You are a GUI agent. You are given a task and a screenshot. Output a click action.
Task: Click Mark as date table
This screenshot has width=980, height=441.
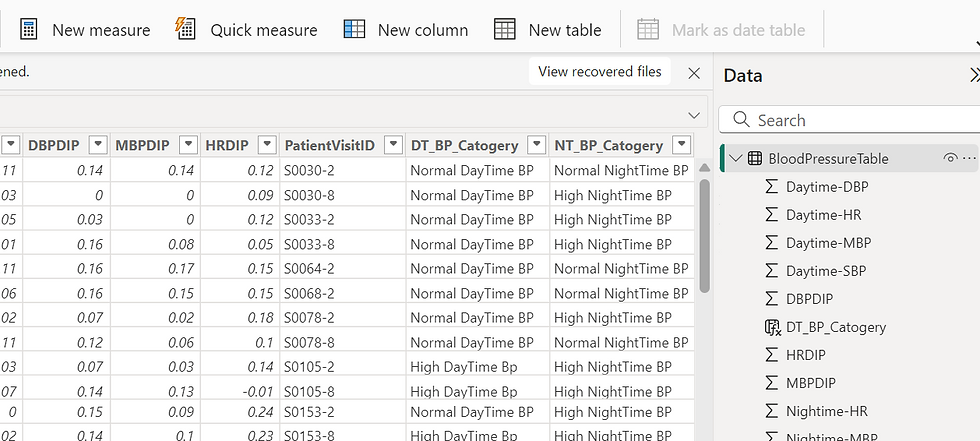click(721, 29)
